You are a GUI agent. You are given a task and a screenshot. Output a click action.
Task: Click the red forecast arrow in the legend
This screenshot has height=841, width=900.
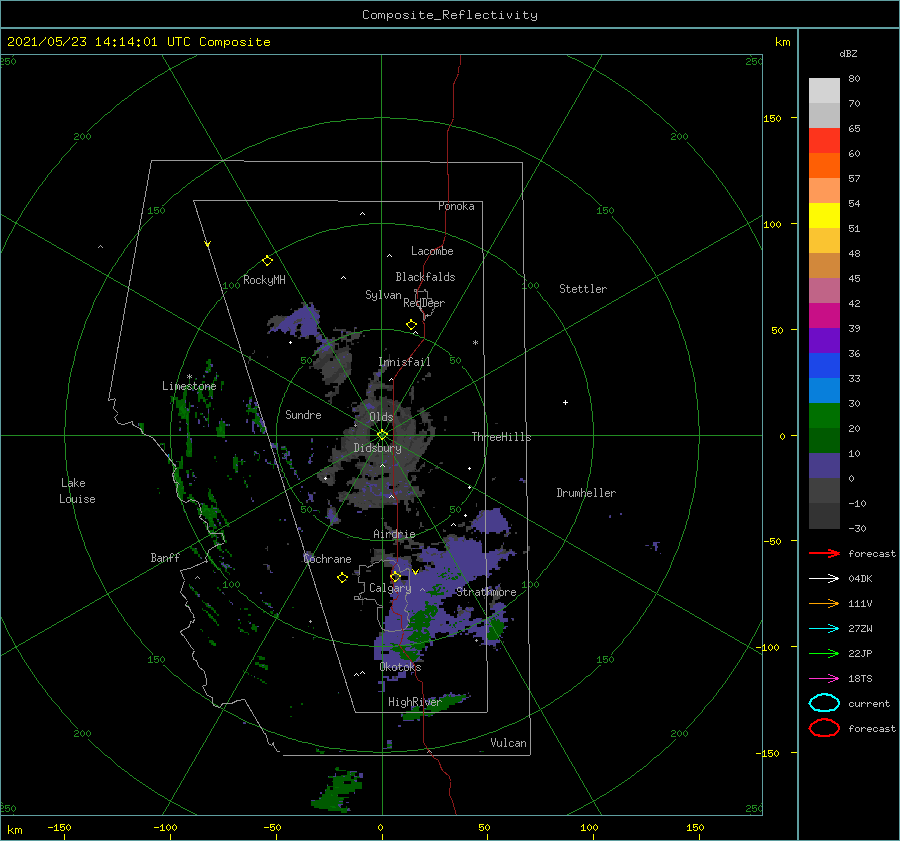pyautogui.click(x=824, y=553)
